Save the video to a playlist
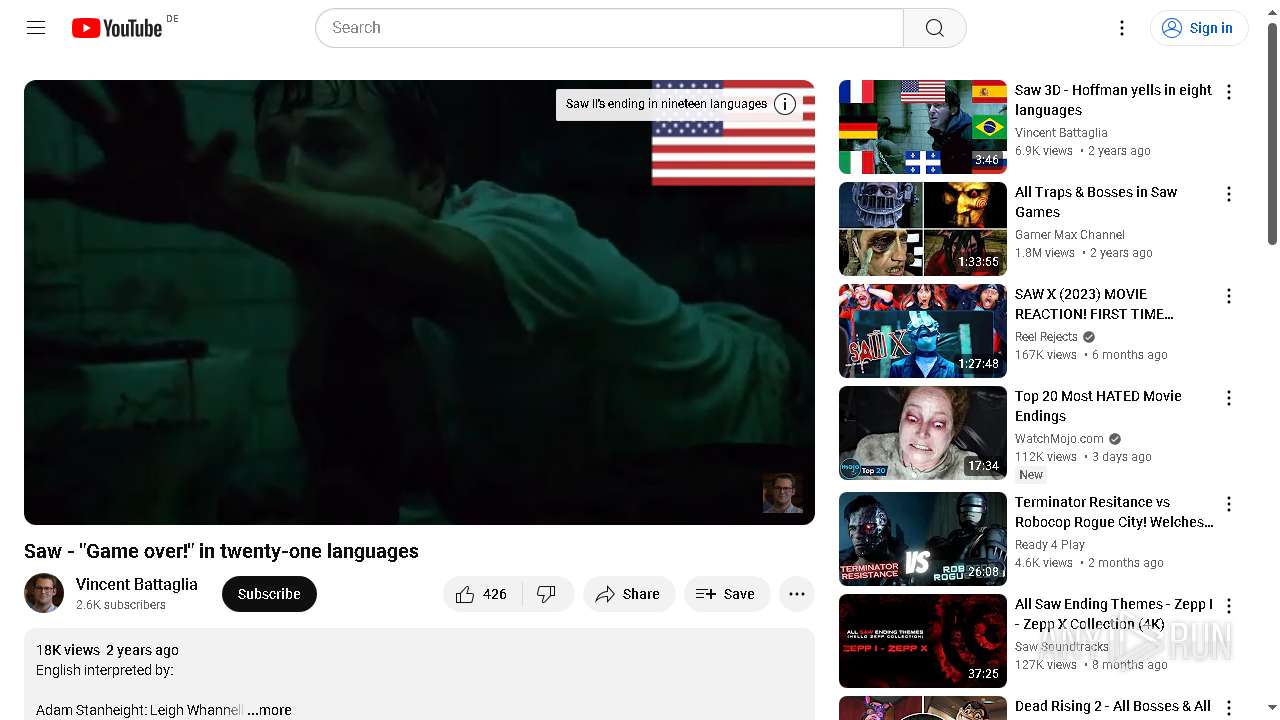Image resolution: width=1280 pixels, height=720 pixels. [x=727, y=594]
